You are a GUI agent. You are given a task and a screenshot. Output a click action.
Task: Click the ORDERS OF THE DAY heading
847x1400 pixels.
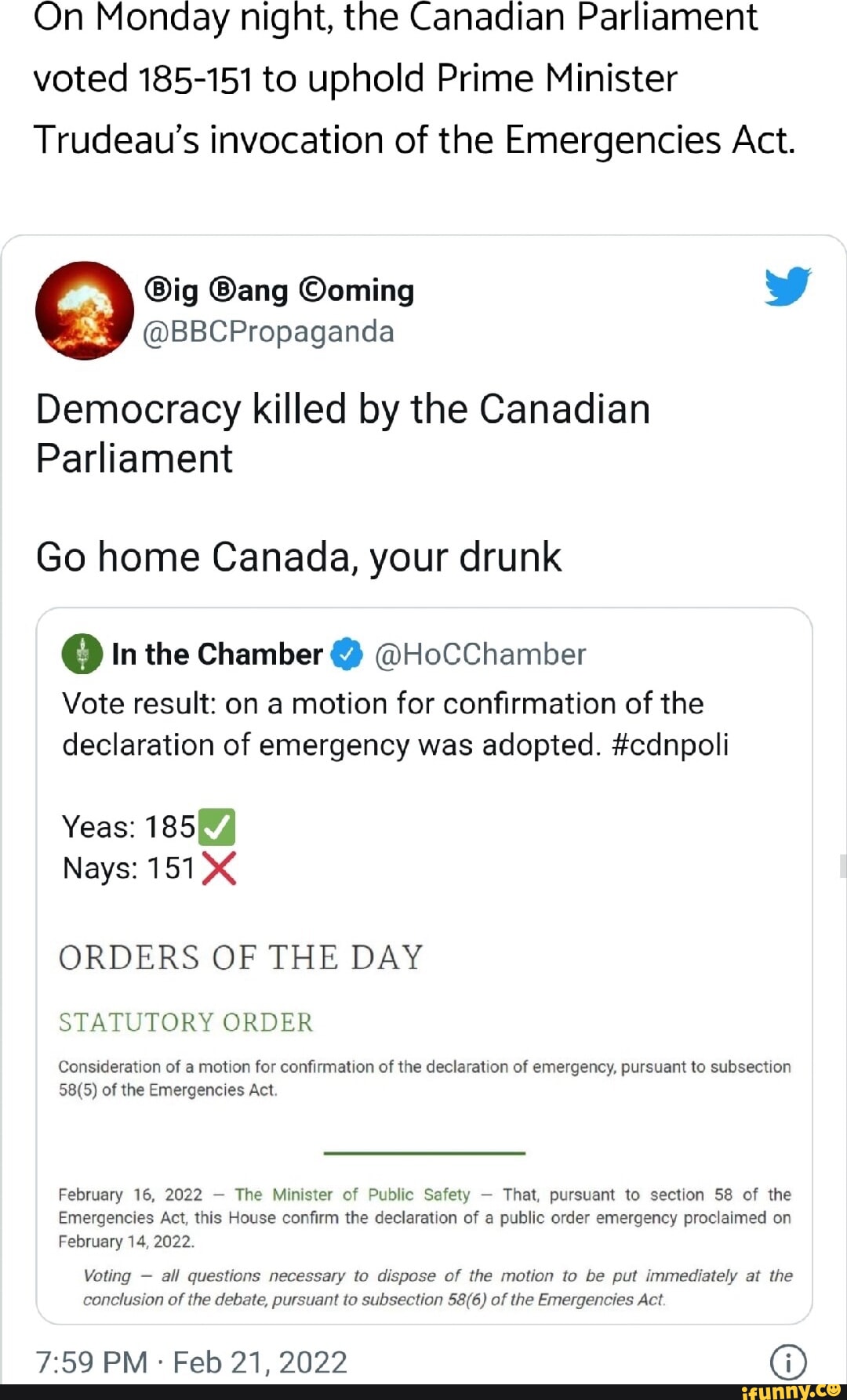[x=241, y=958]
